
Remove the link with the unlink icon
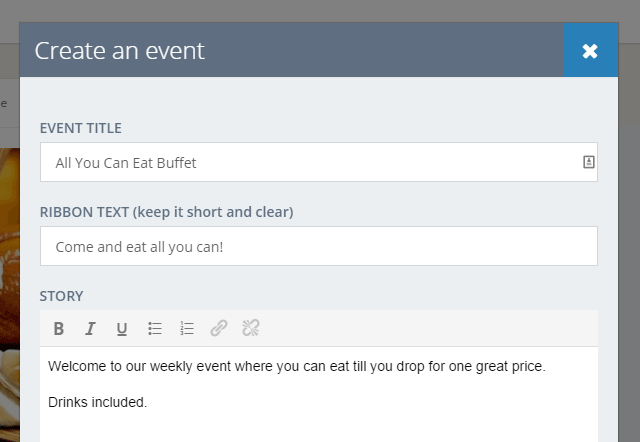click(251, 328)
